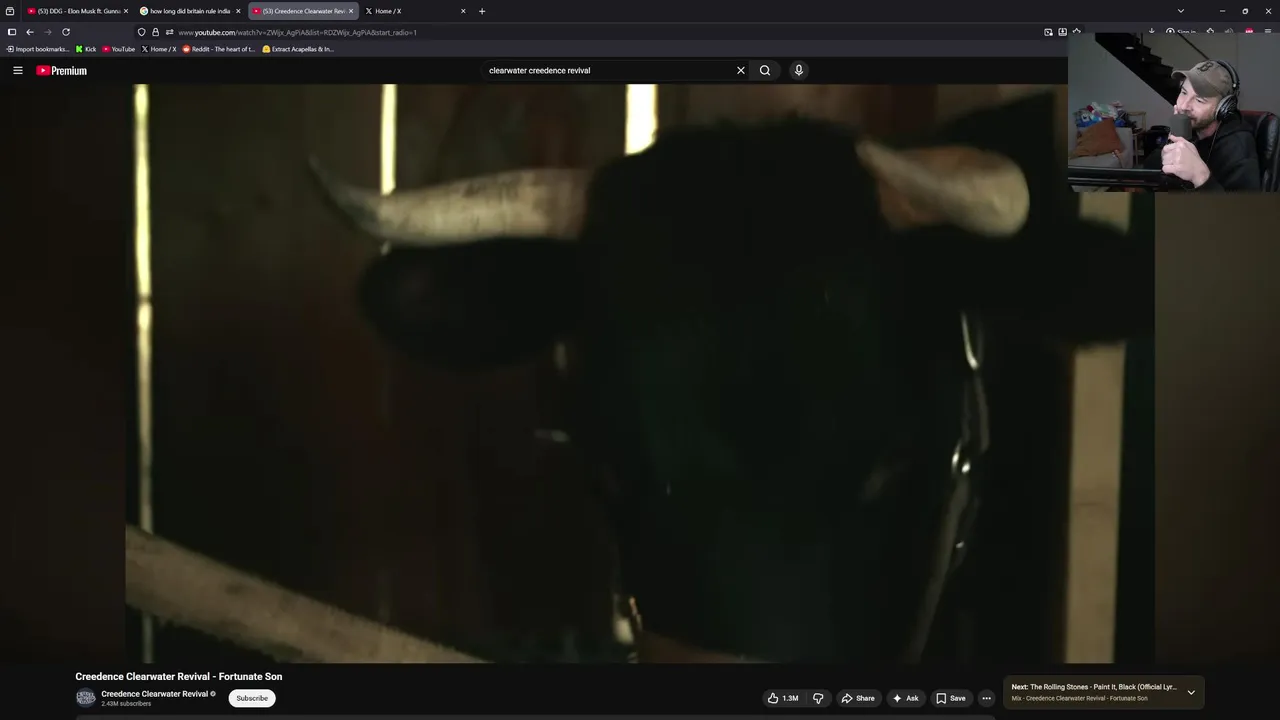This screenshot has width=1280, height=720.
Task: Toggle picture-in-picture from the address bar
Action: click(x=1048, y=32)
